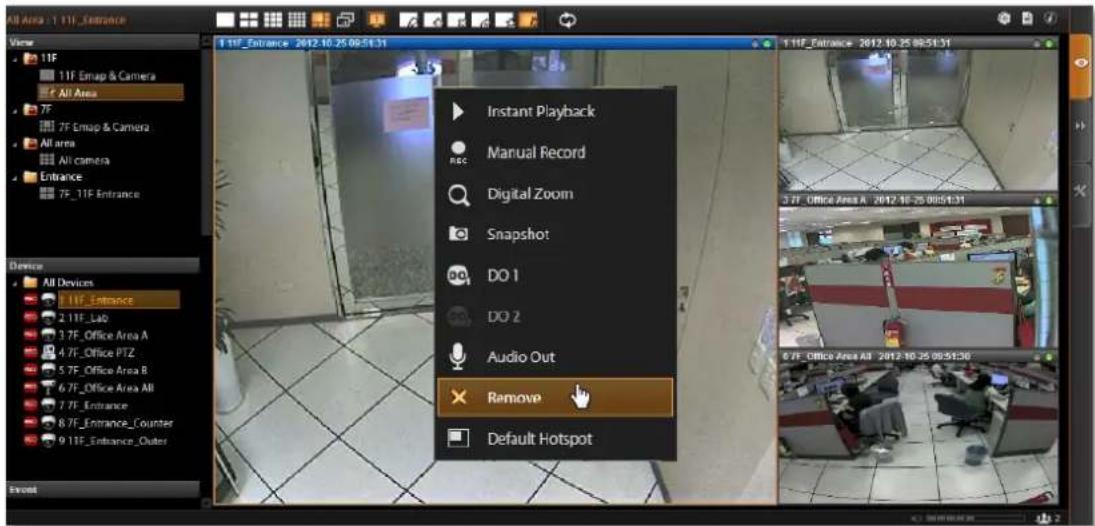Click the green status dot on main 11F_Entrance tile
The height and width of the screenshot is (526, 1095).
(767, 43)
